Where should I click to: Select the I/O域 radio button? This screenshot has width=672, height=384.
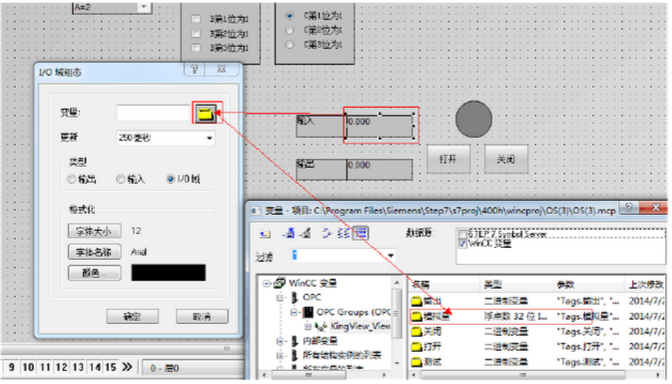click(171, 179)
